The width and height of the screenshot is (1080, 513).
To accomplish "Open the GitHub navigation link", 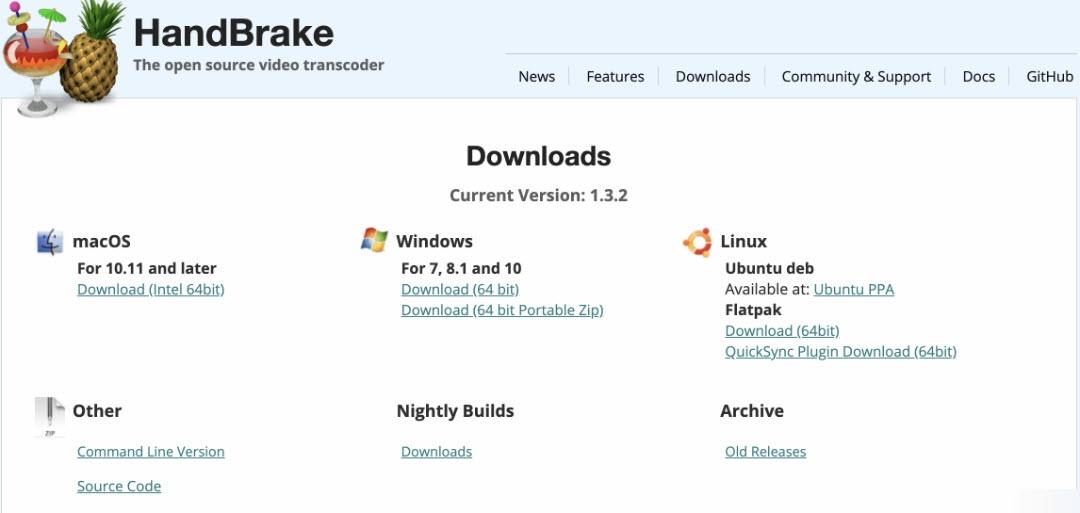I will click(1050, 76).
